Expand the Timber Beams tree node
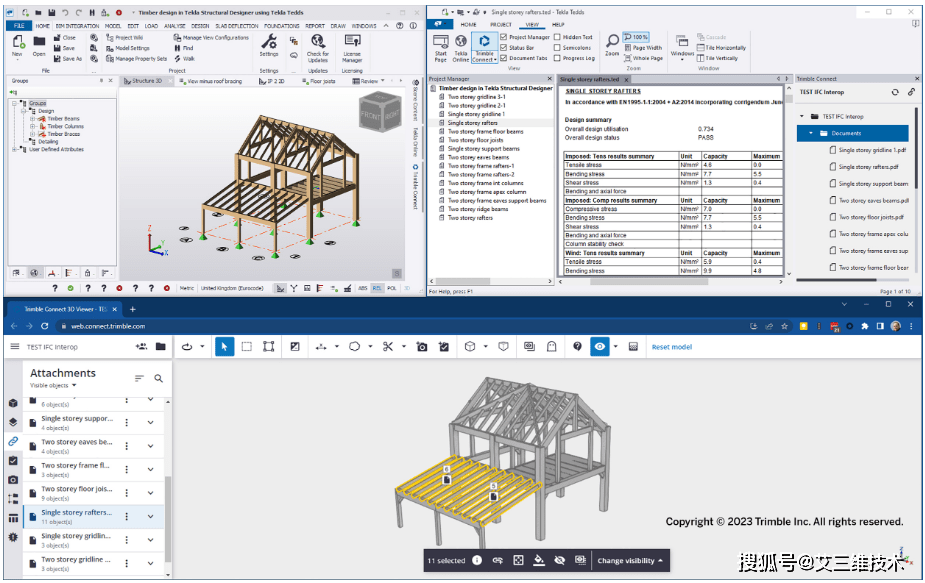925x583 pixels. coord(32,119)
